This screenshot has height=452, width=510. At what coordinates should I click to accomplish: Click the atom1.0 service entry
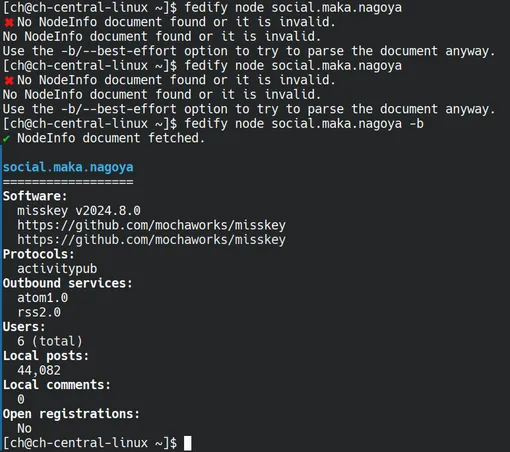click(43, 298)
